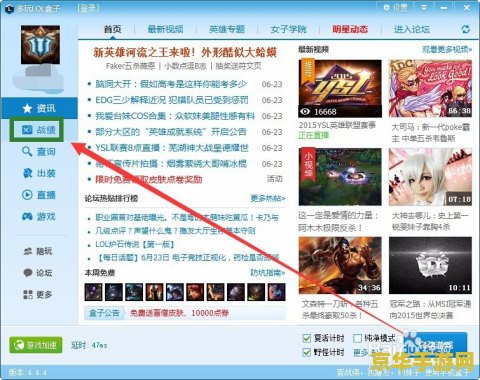480x380 pixels.
Task: Enable the 纯净模式 checkbox
Action: (357, 338)
